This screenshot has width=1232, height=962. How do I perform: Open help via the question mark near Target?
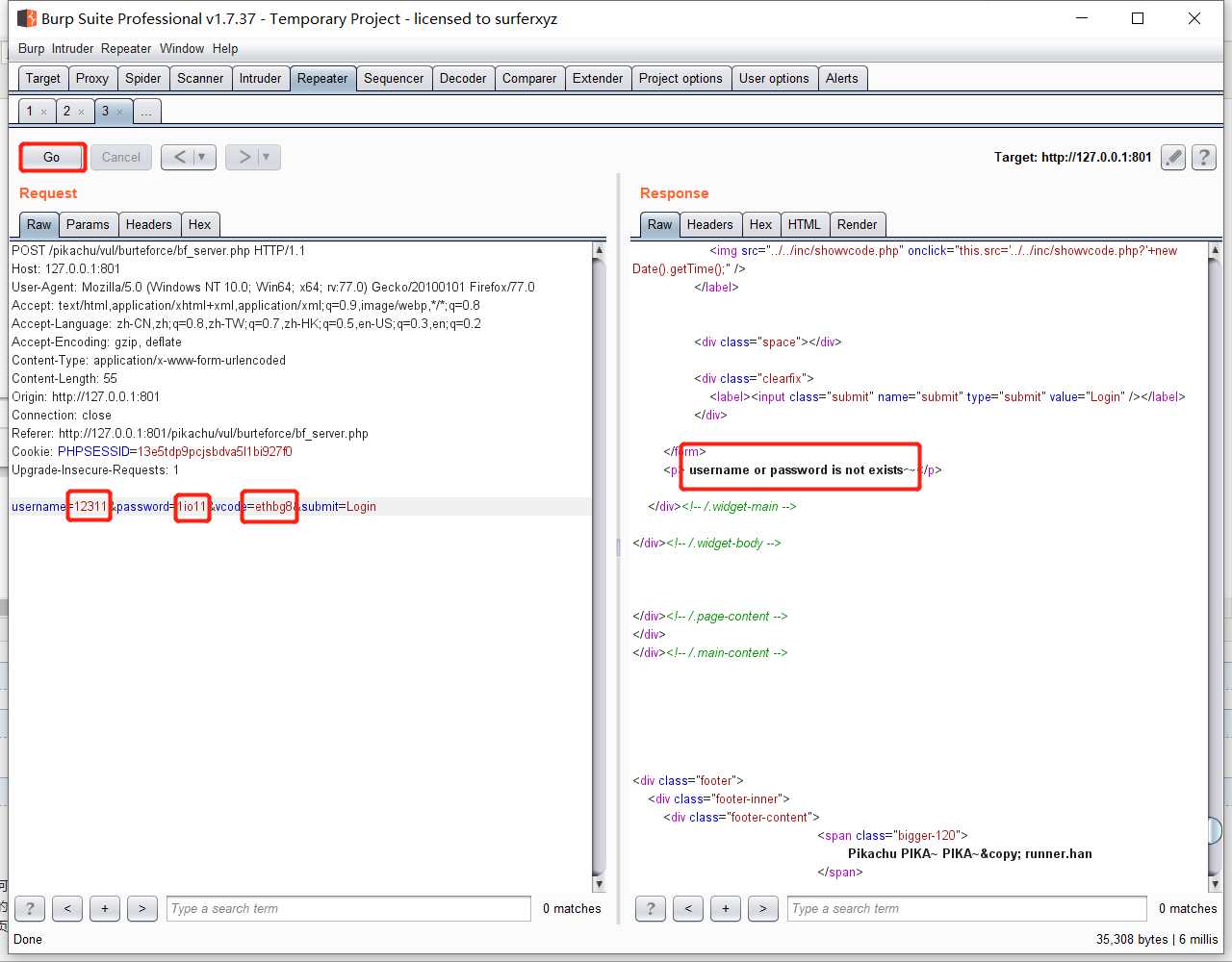pyautogui.click(x=1204, y=157)
